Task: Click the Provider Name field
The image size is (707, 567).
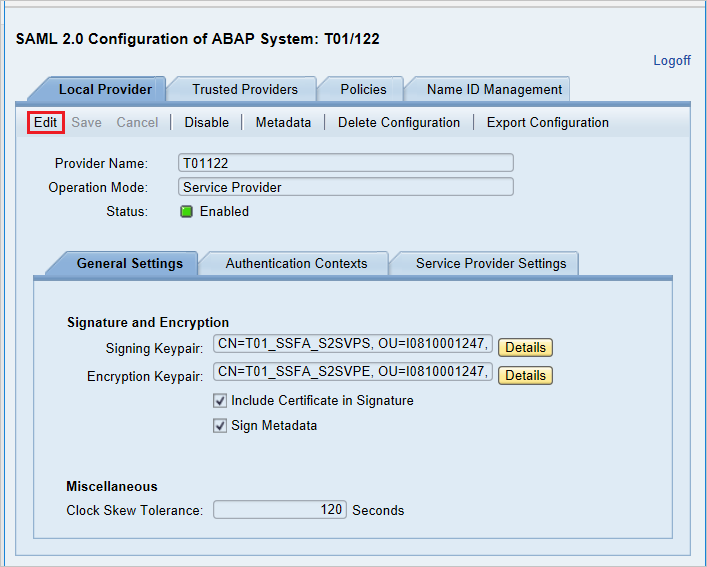Action: click(345, 163)
